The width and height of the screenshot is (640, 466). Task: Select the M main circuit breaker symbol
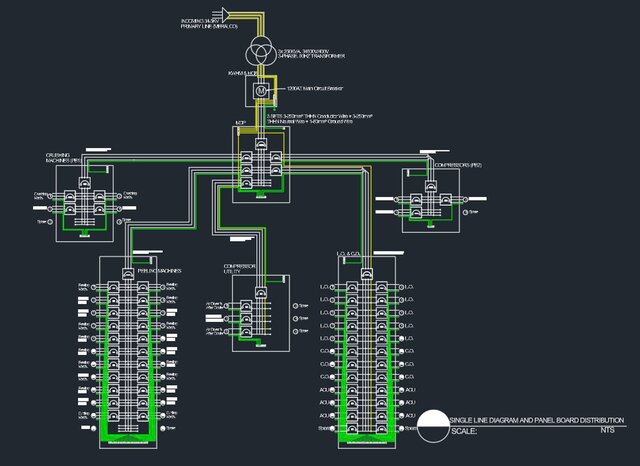click(x=260, y=91)
